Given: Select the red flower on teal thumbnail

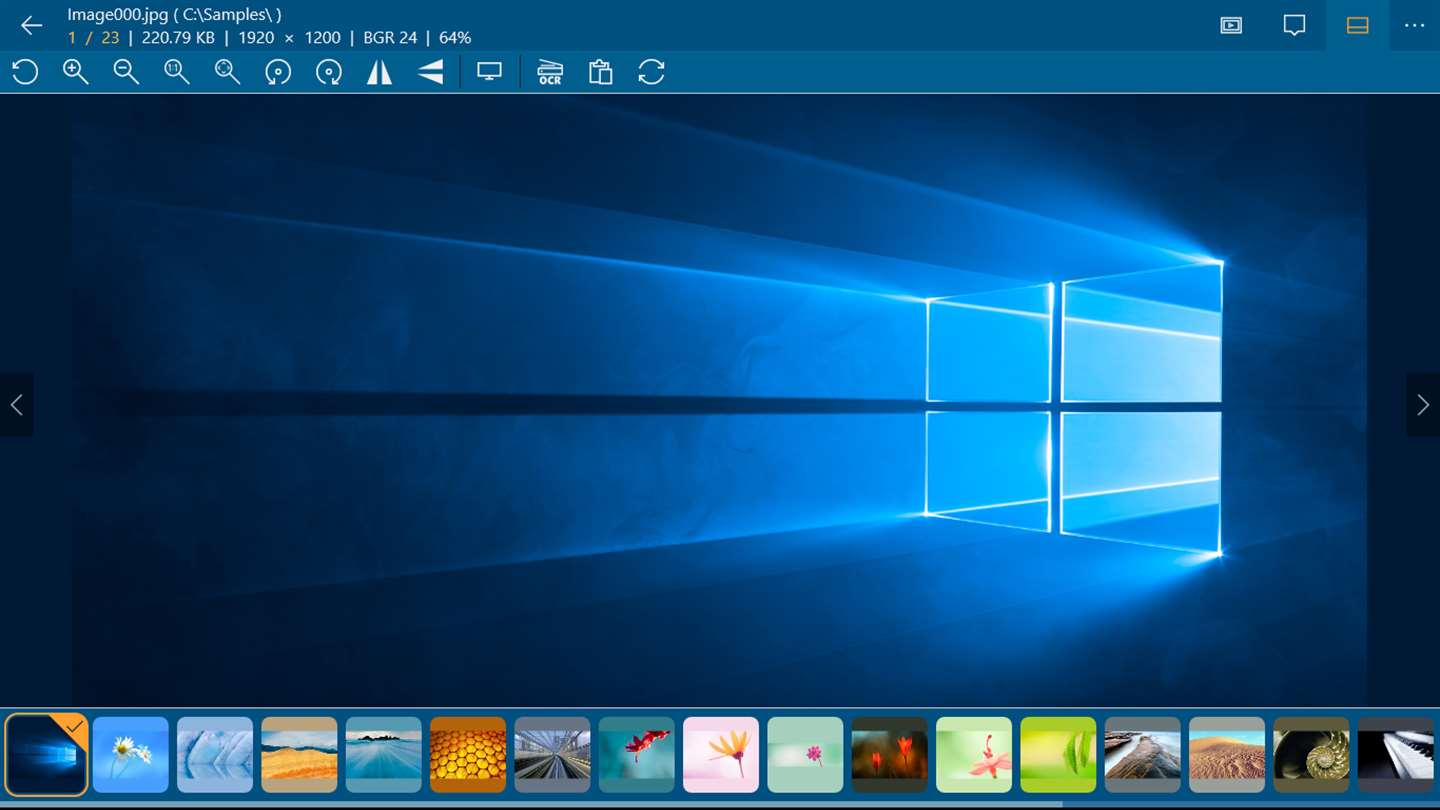Looking at the screenshot, I should [637, 755].
